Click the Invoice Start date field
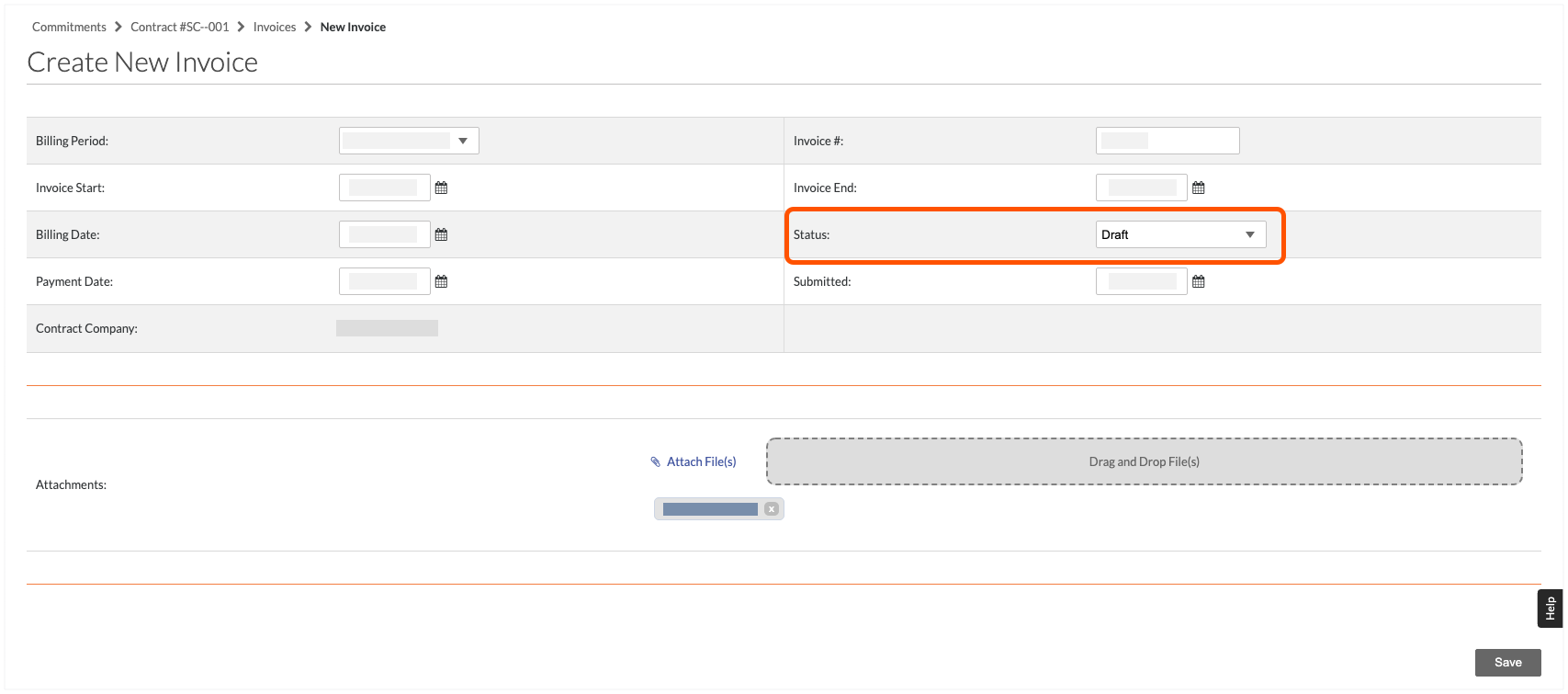 click(384, 188)
